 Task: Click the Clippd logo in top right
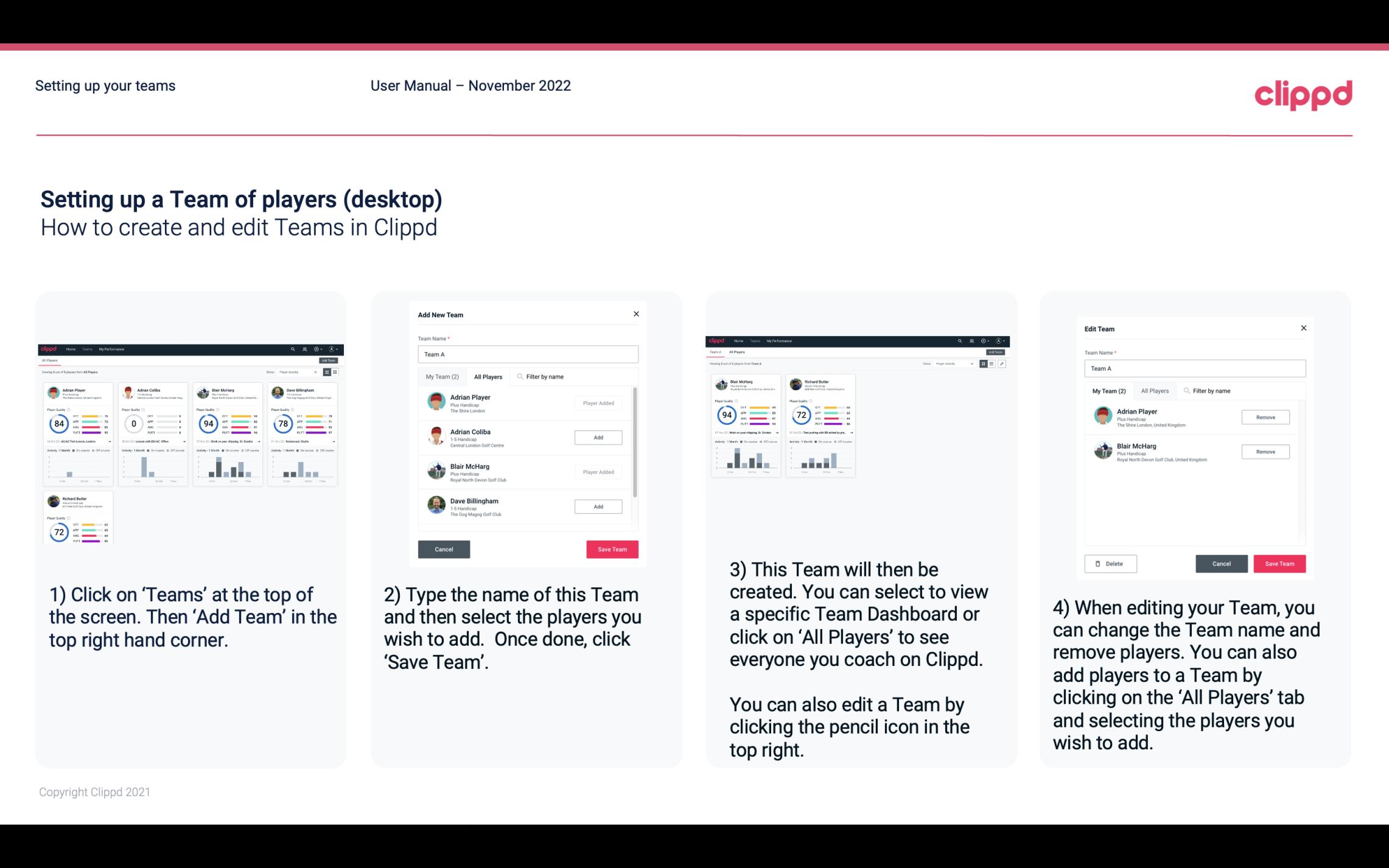1303,93
